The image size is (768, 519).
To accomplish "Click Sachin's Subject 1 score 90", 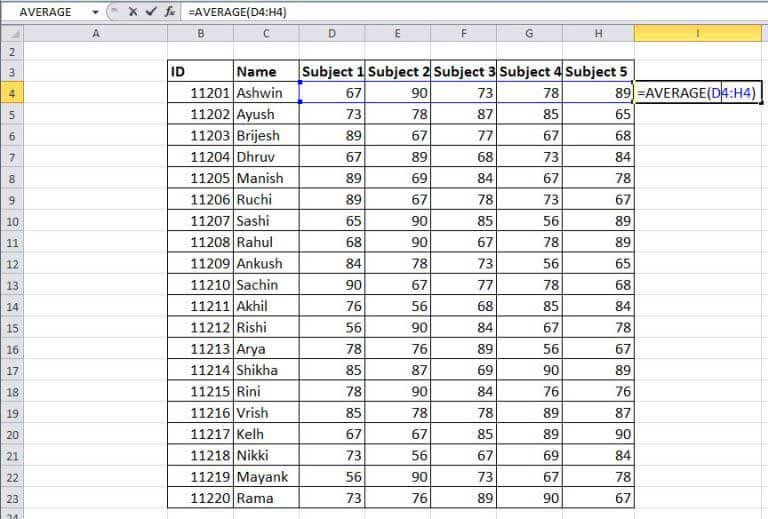I will (x=332, y=284).
